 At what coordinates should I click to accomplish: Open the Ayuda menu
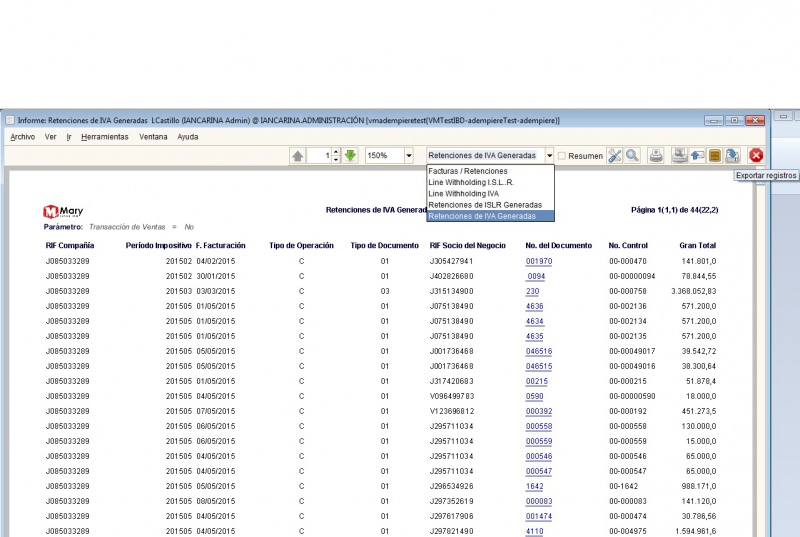pyautogui.click(x=188, y=137)
